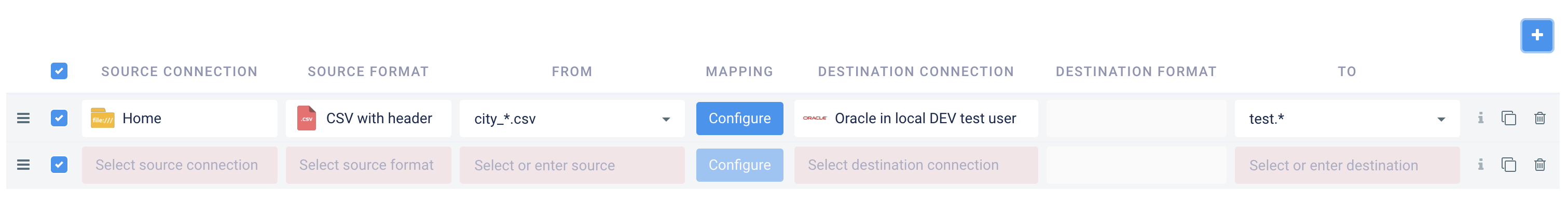Click the Select or enter destination field

[x=1347, y=165]
